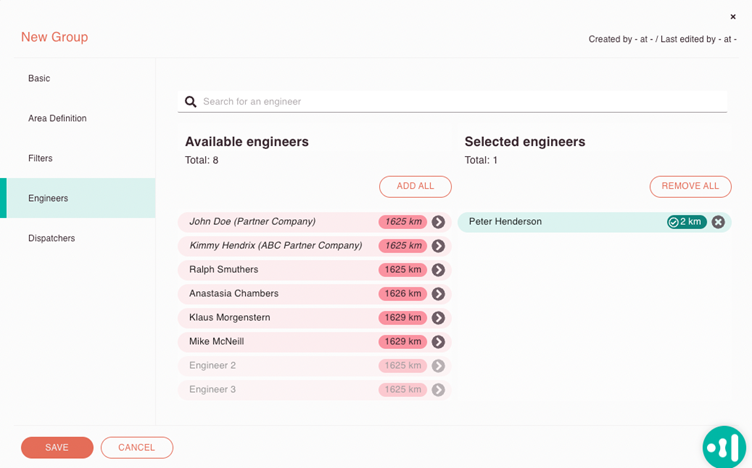Click arrow icon next to Klaus Morgenstern
Screen dimensions: 752x468
[438, 318]
